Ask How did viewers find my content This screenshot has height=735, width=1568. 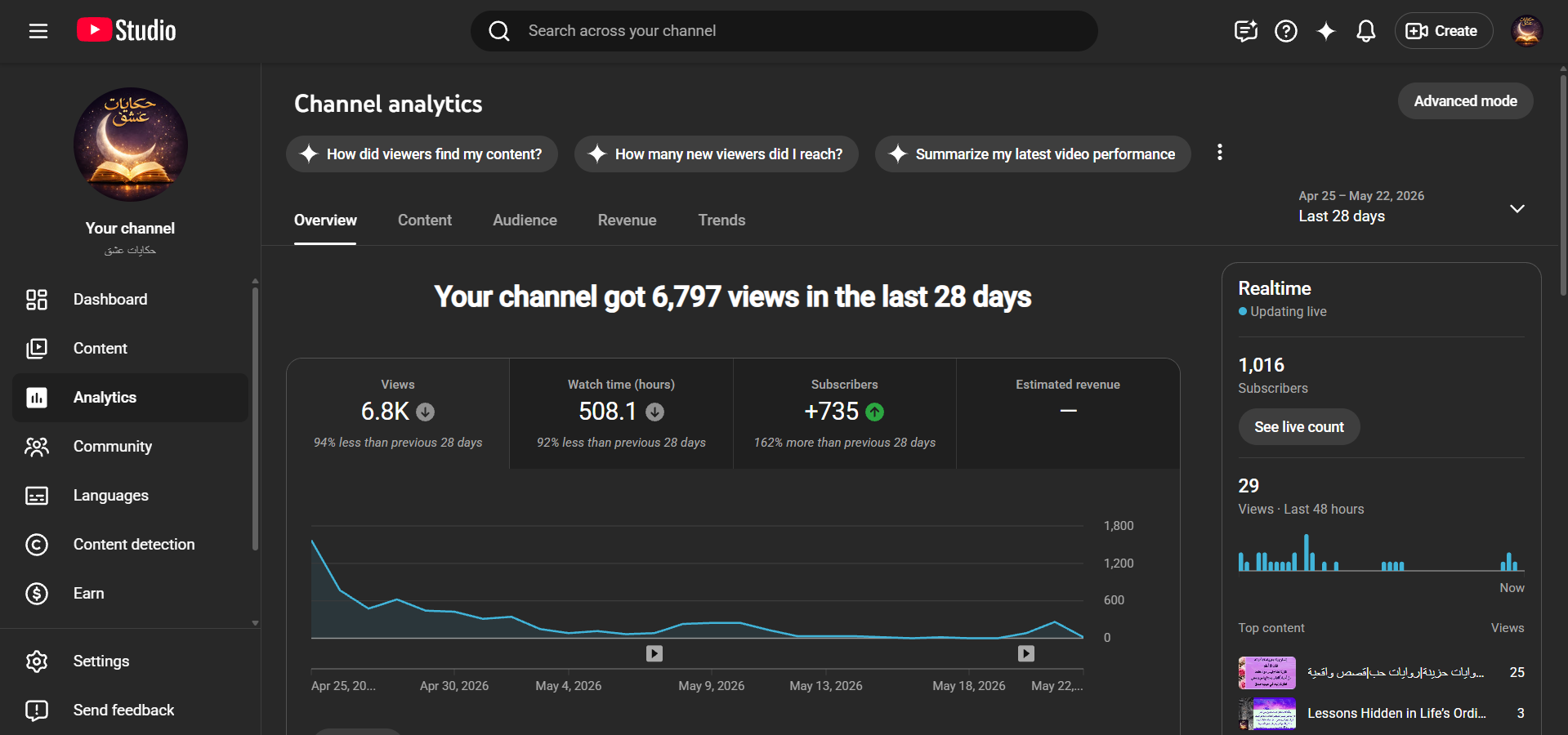[x=422, y=154]
